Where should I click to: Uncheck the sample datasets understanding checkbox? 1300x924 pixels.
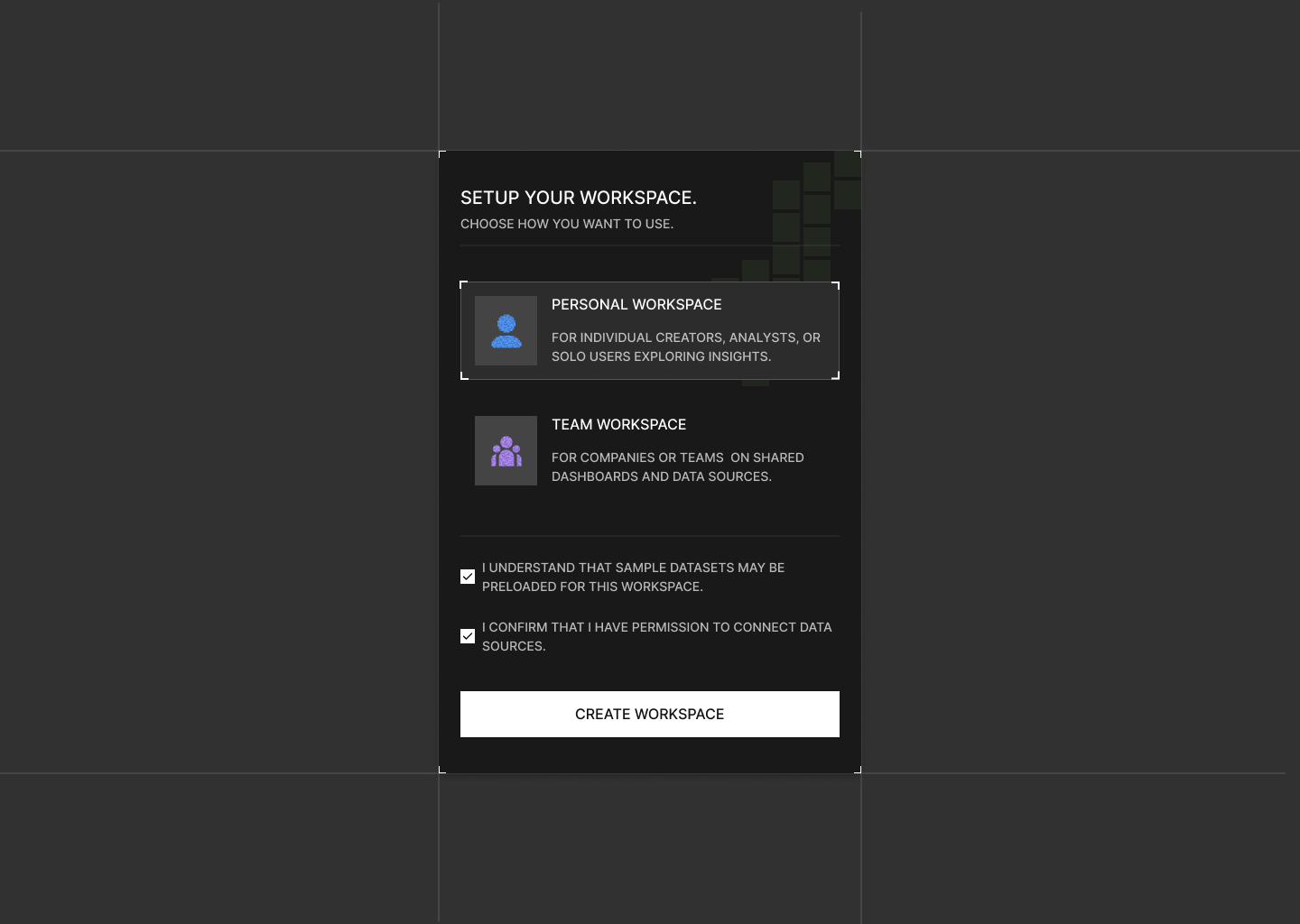(468, 576)
